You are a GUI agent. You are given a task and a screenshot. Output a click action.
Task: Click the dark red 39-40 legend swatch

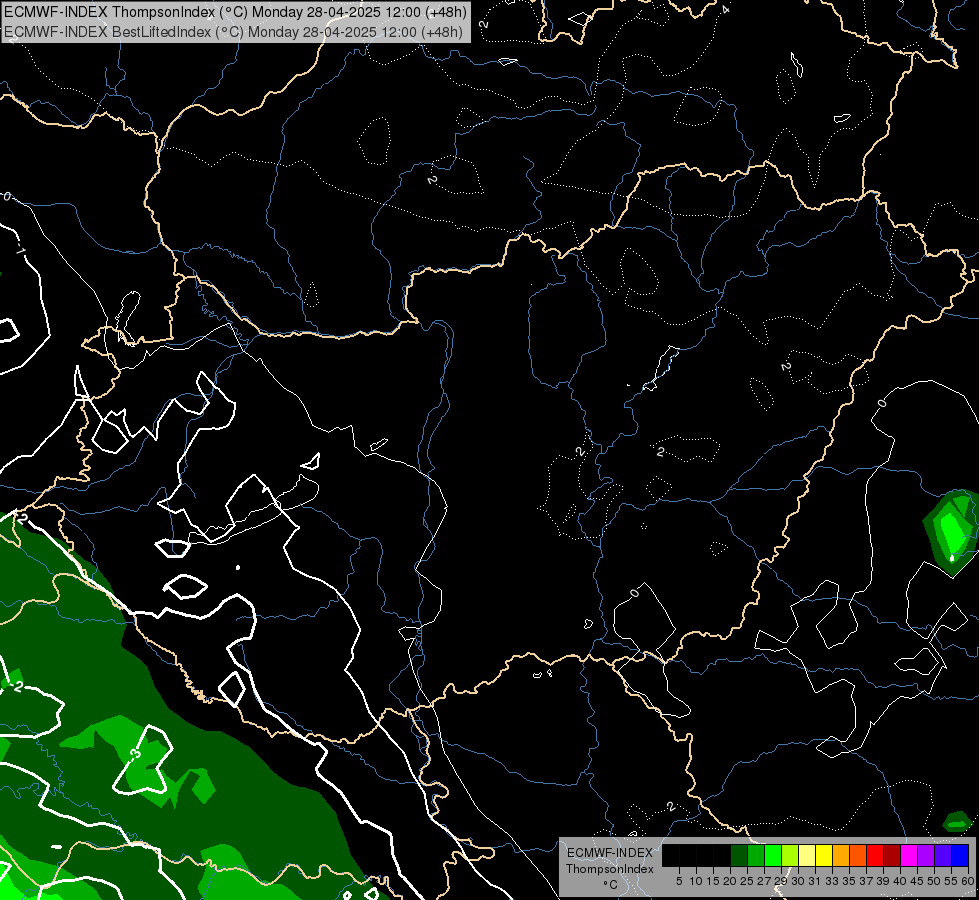(892, 855)
